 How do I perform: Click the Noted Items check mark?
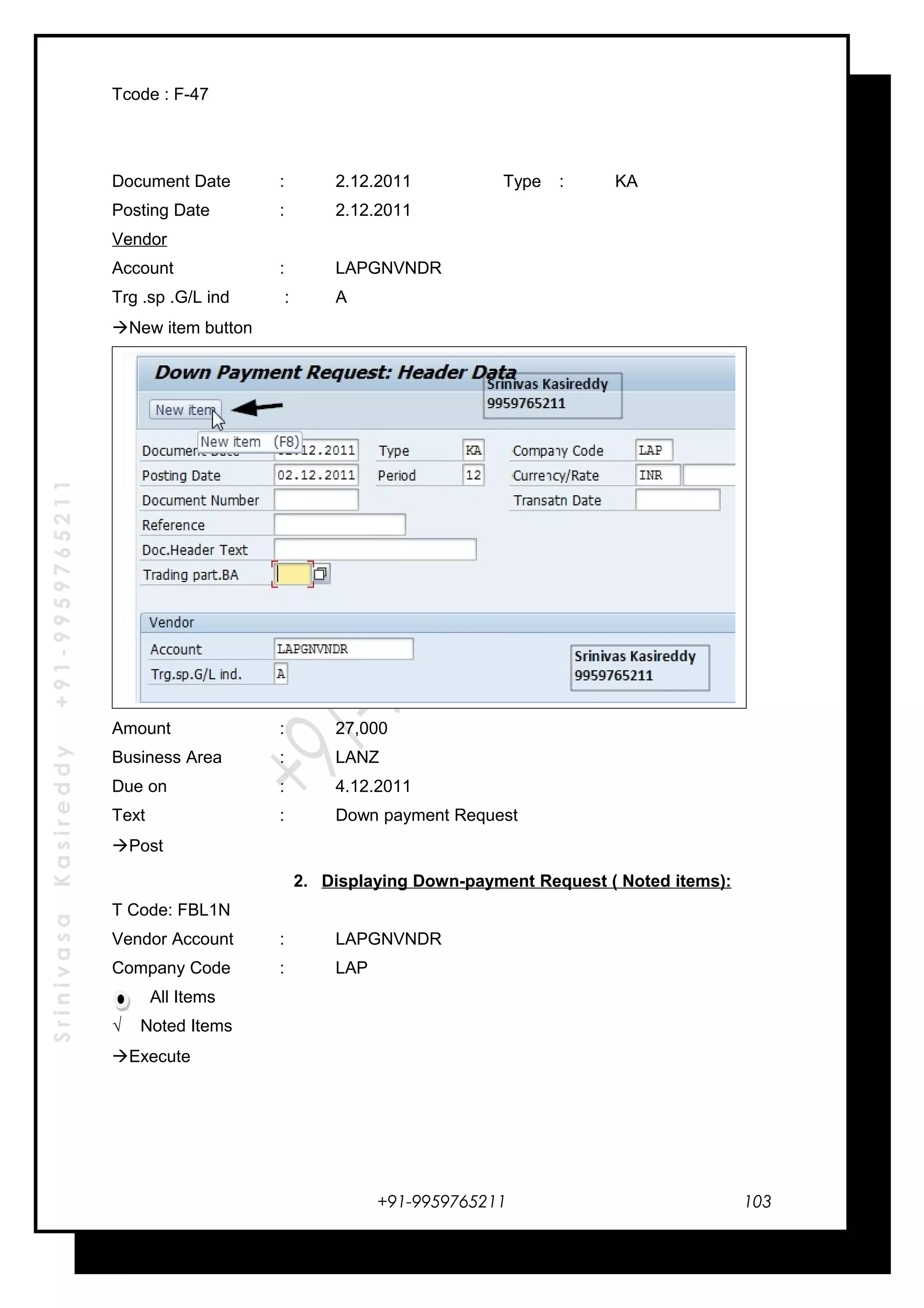click(118, 1025)
